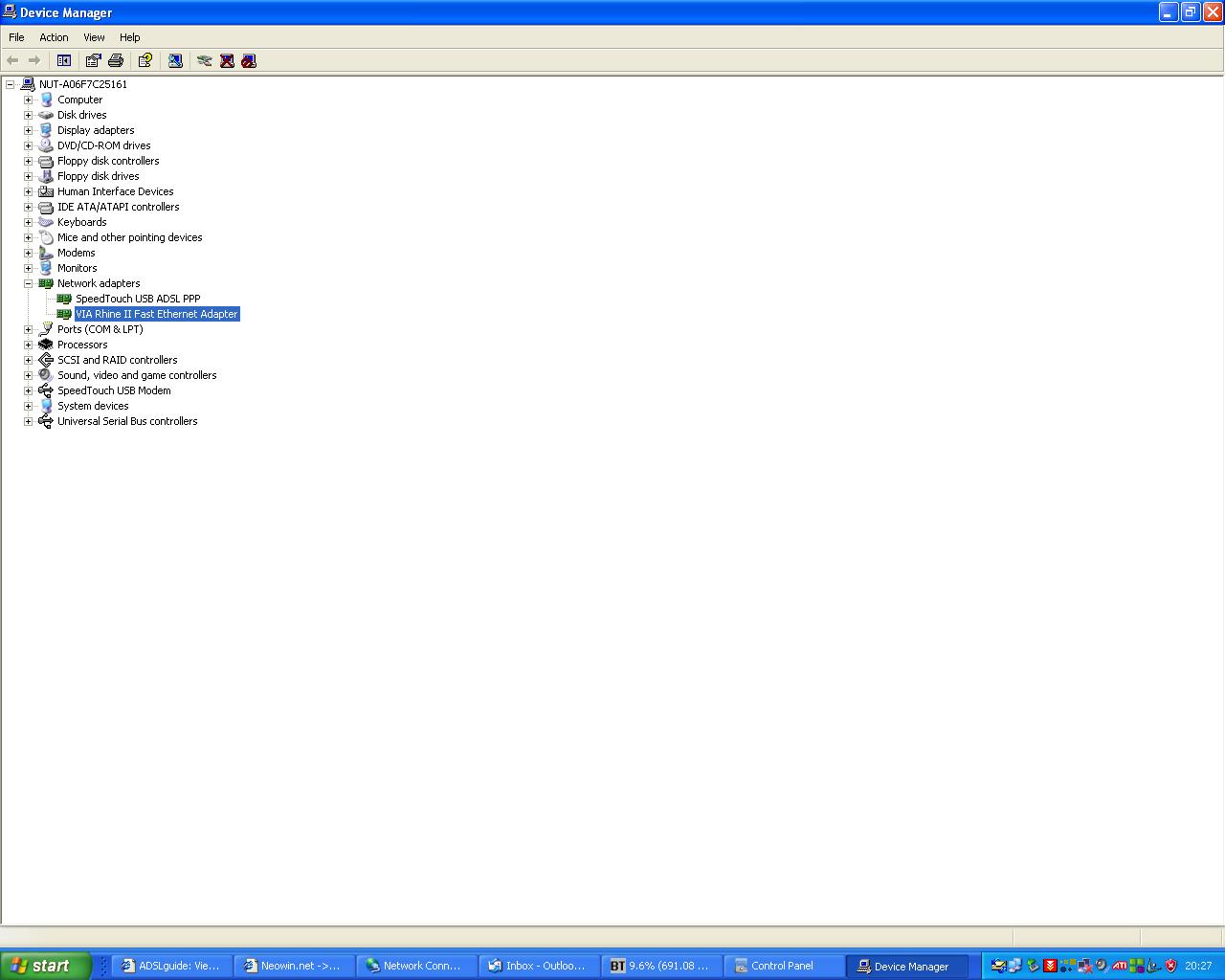Click the taskbar clock showing 20:27

[x=1198, y=966]
